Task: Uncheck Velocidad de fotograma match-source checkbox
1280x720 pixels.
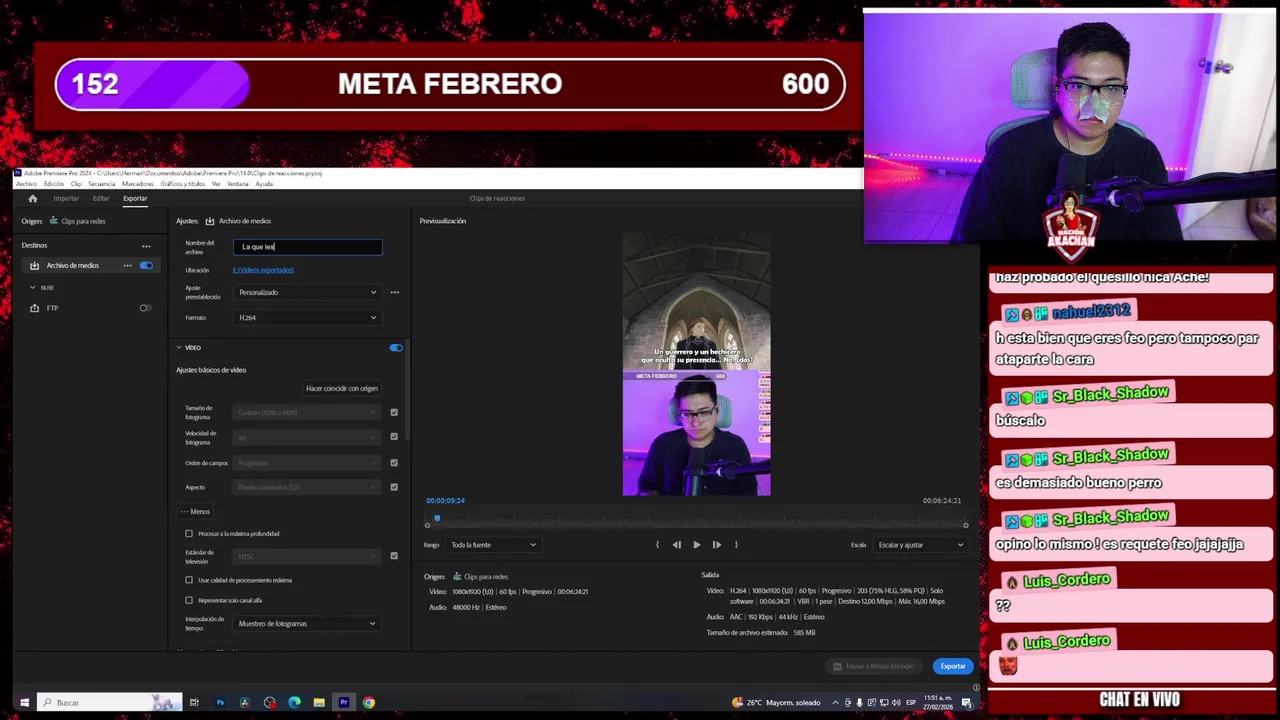Action: pyautogui.click(x=394, y=437)
